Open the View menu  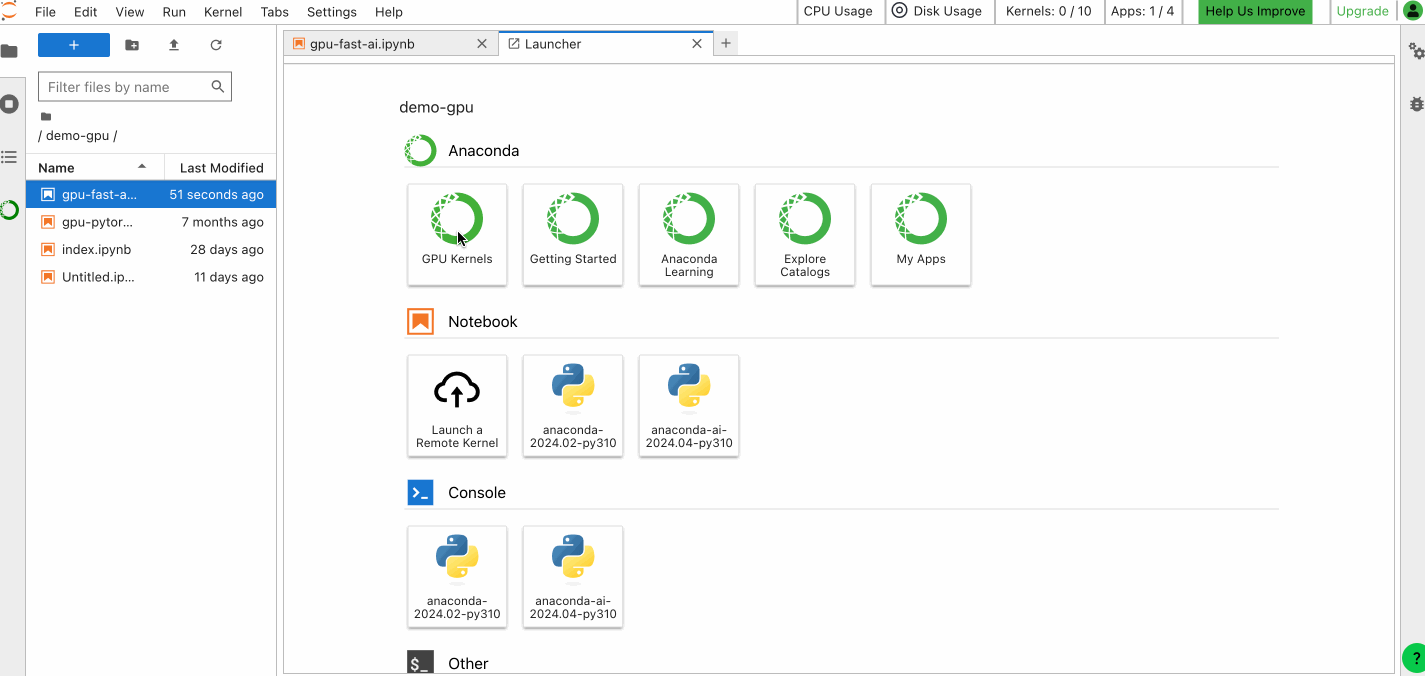(x=130, y=12)
